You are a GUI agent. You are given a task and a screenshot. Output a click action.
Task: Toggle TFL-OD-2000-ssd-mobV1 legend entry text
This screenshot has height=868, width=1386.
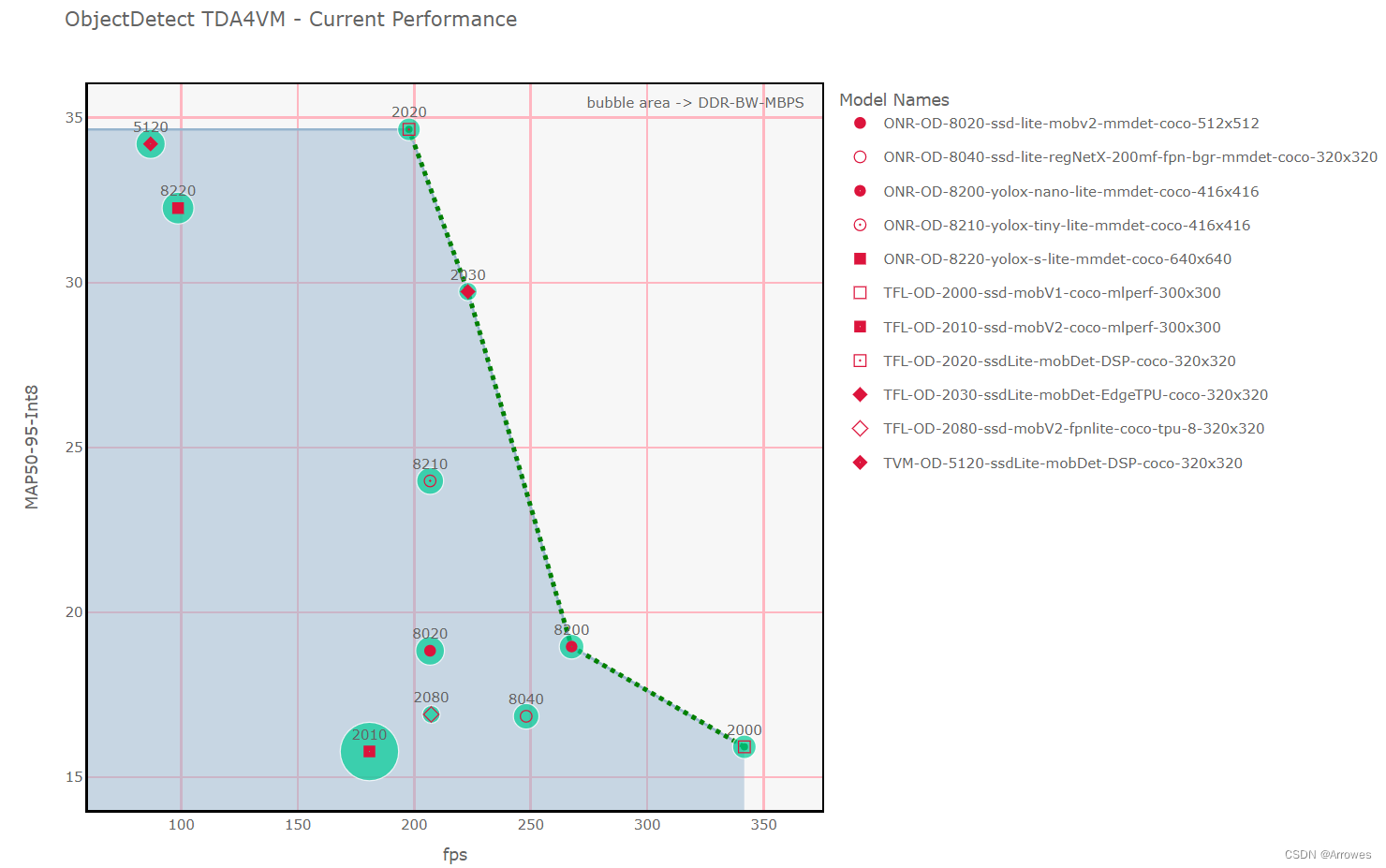tap(1052, 292)
